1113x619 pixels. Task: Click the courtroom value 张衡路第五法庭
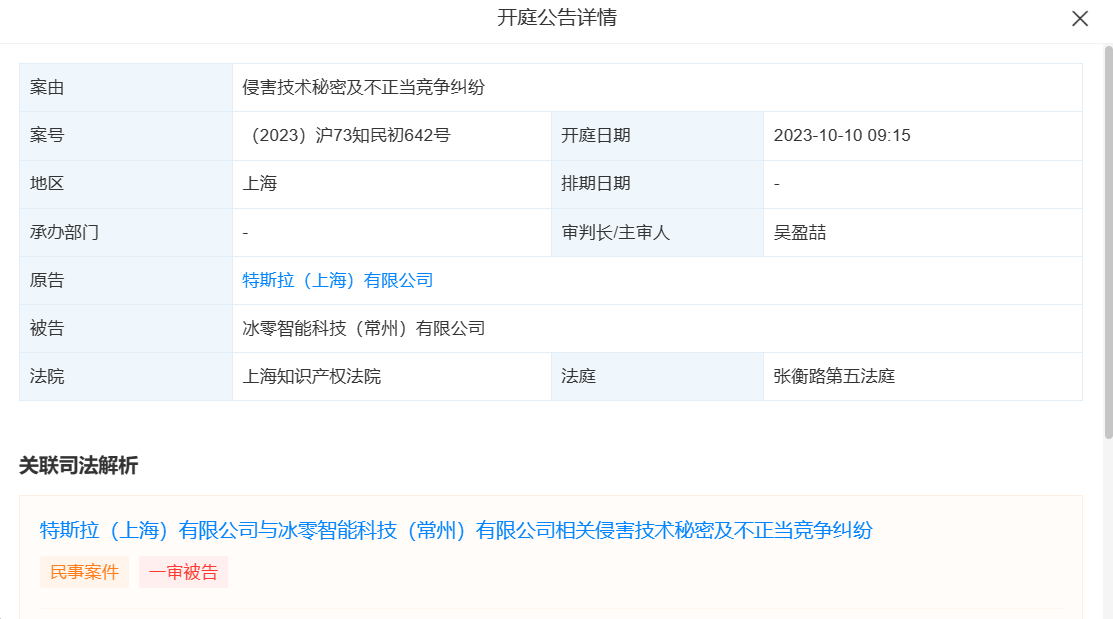click(834, 376)
